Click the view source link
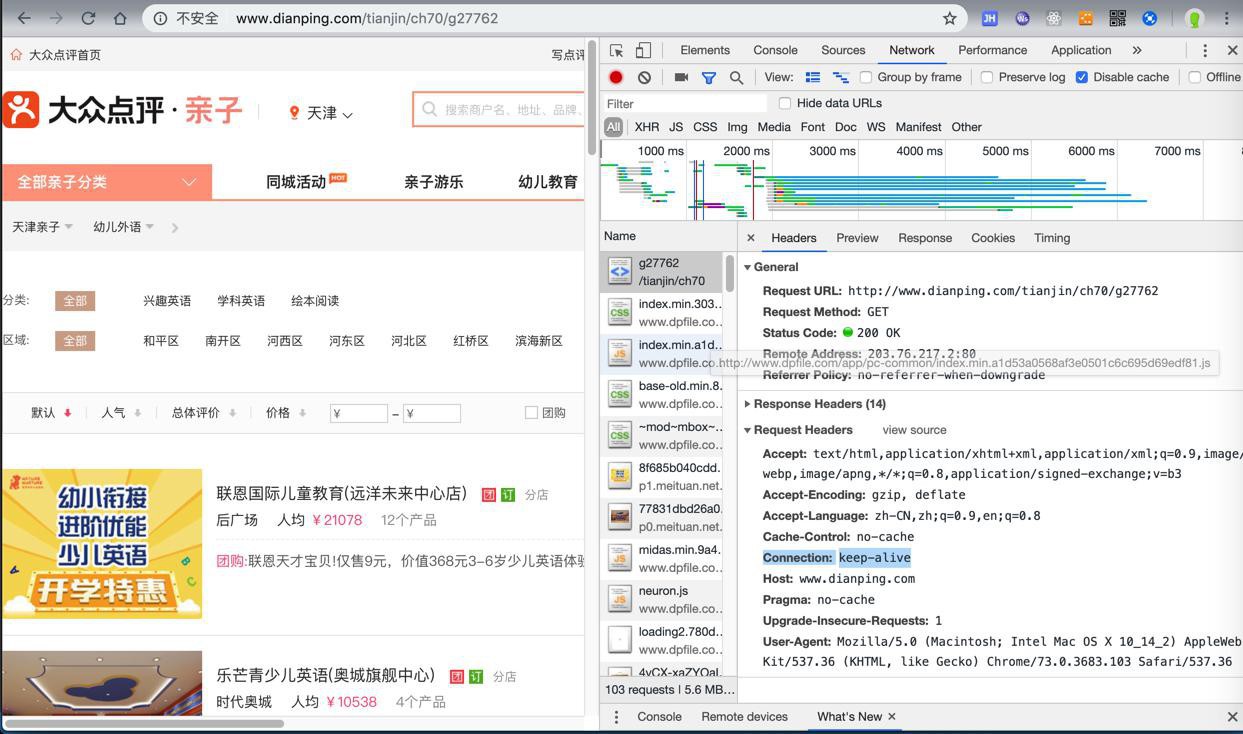The height and width of the screenshot is (734, 1243). pos(914,430)
